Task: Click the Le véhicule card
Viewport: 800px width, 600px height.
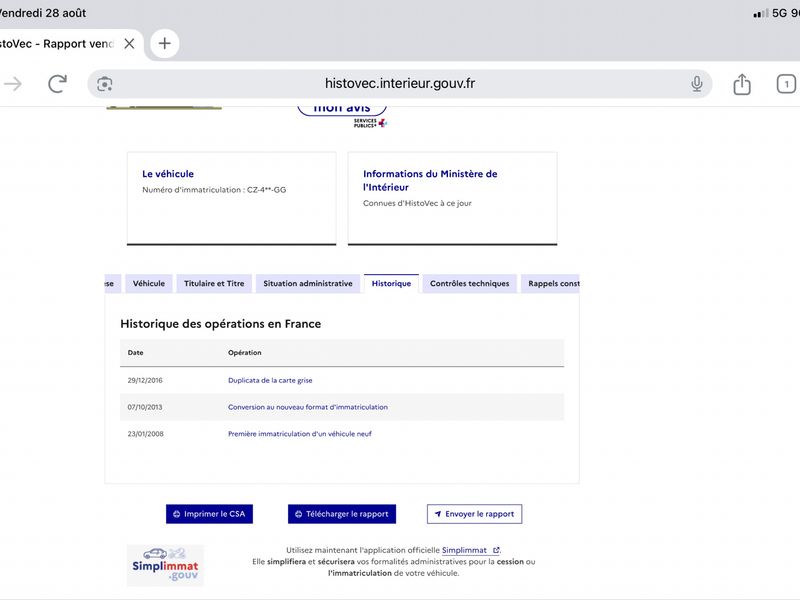Action: coord(232,198)
